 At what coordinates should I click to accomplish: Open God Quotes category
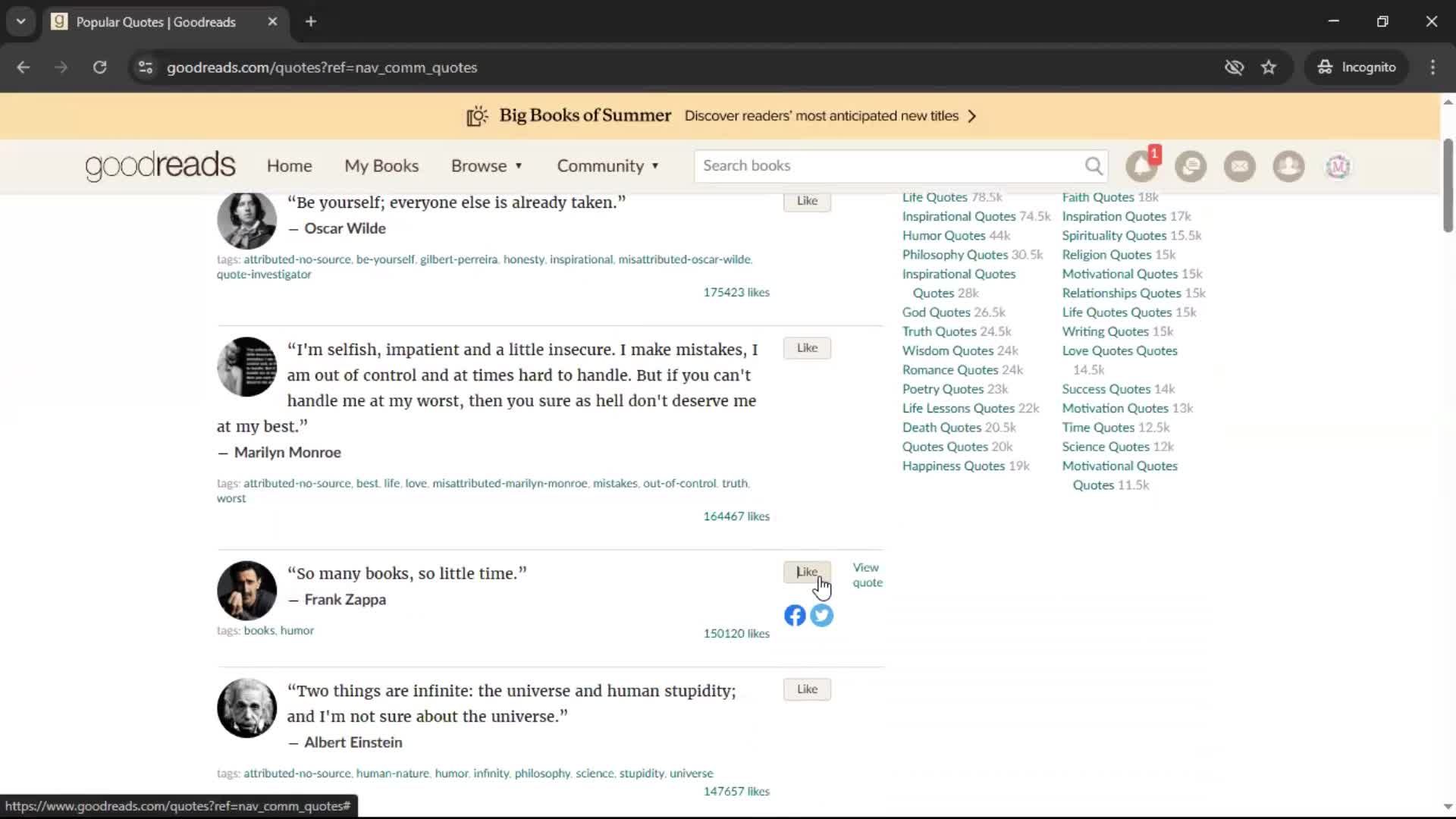click(936, 312)
